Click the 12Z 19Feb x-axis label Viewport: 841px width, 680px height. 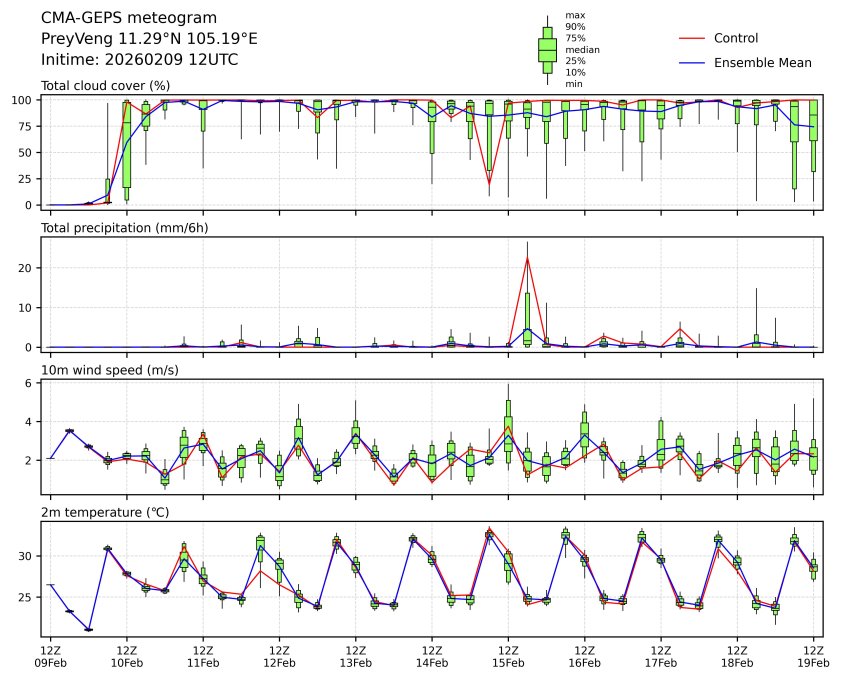[813, 655]
